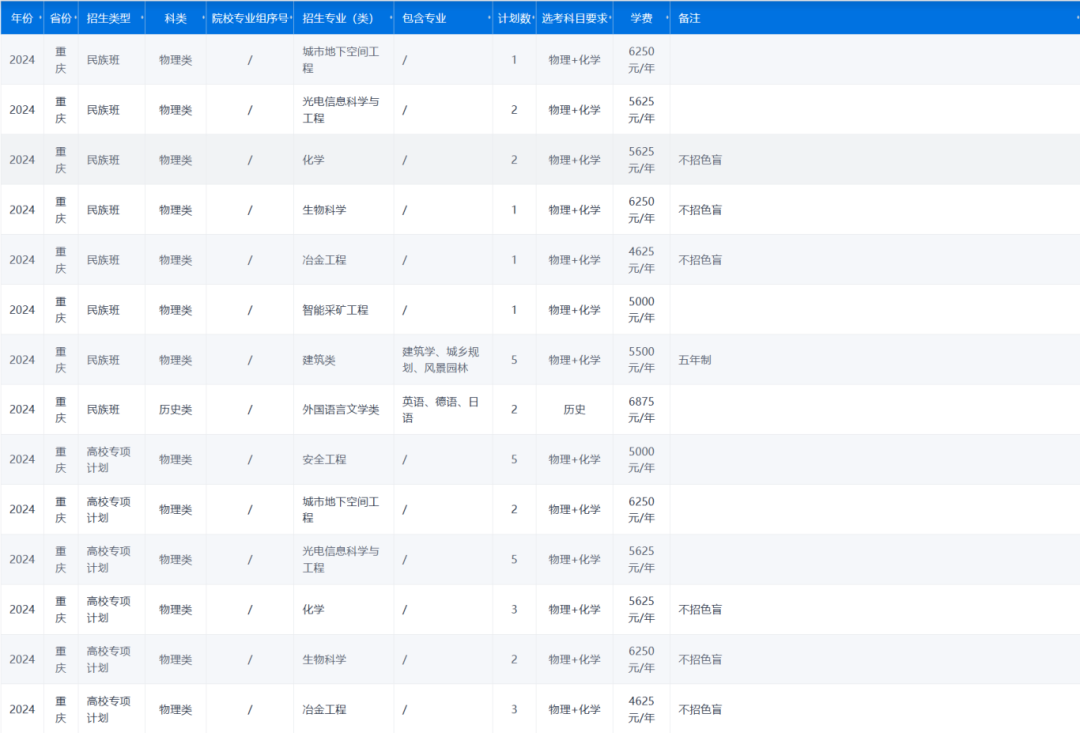Select the 英语、德语、日语 included majors cell
Image resolution: width=1080 pixels, height=733 pixels.
point(441,409)
